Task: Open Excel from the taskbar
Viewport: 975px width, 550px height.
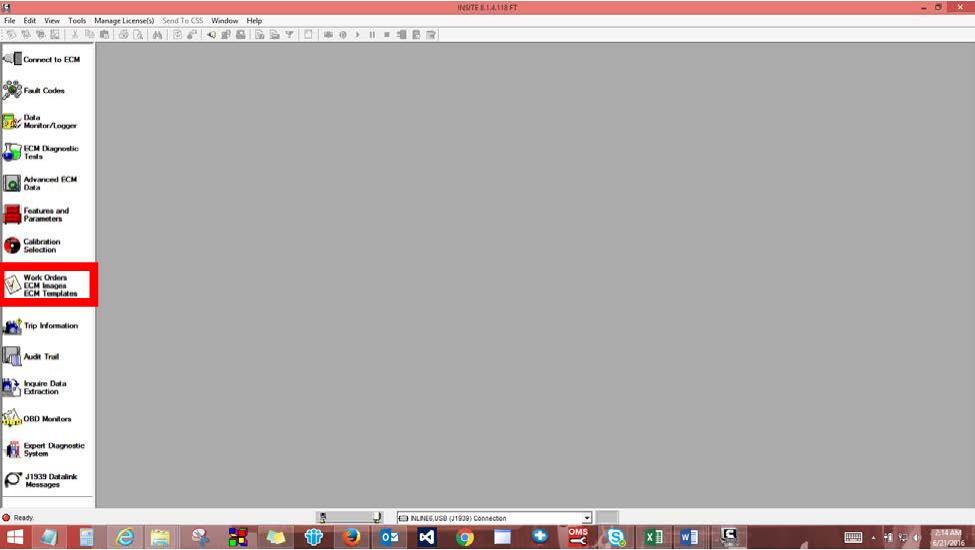Action: tap(653, 537)
